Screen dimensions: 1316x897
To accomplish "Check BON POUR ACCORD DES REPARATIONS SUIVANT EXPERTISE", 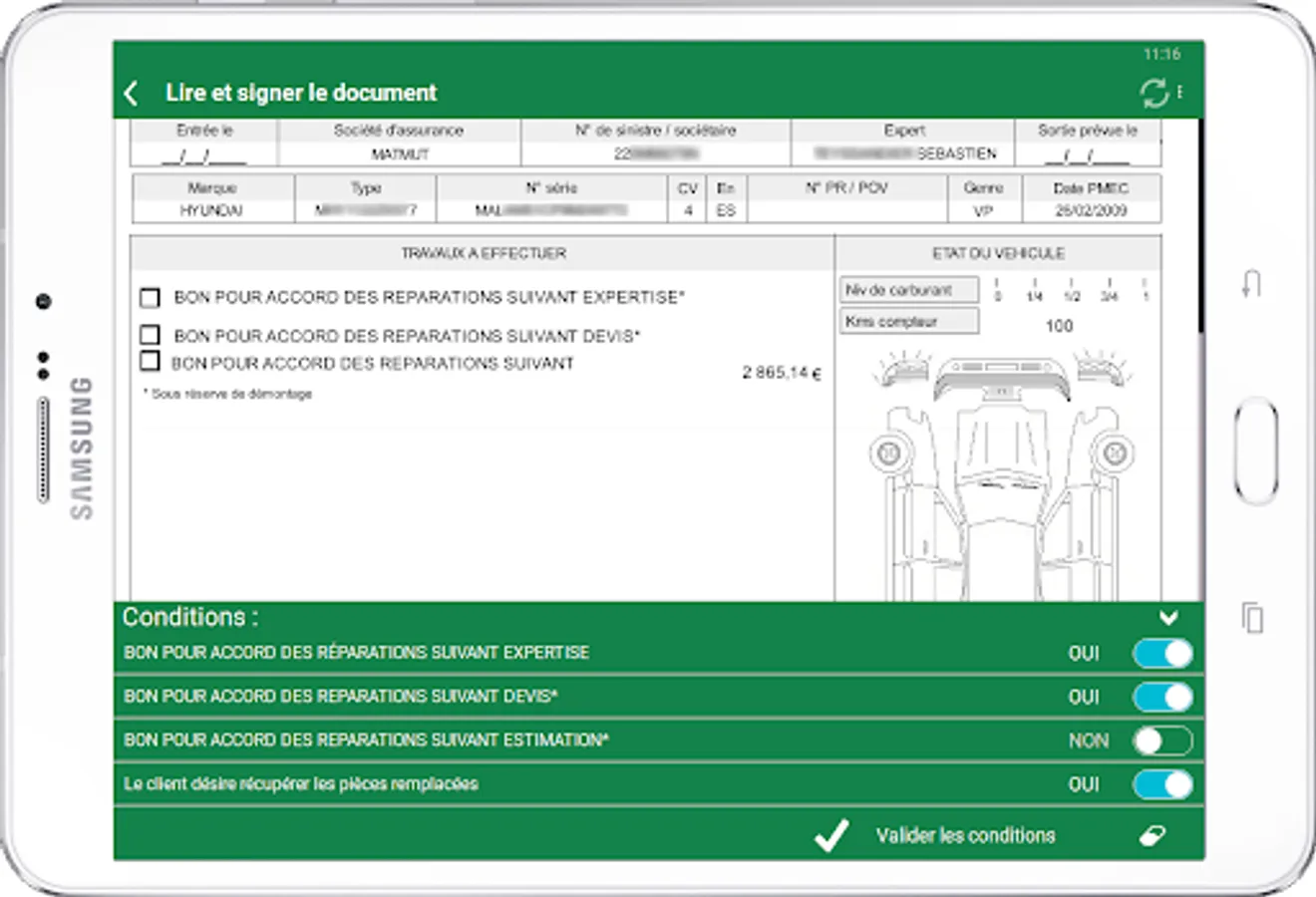I will click(x=151, y=297).
